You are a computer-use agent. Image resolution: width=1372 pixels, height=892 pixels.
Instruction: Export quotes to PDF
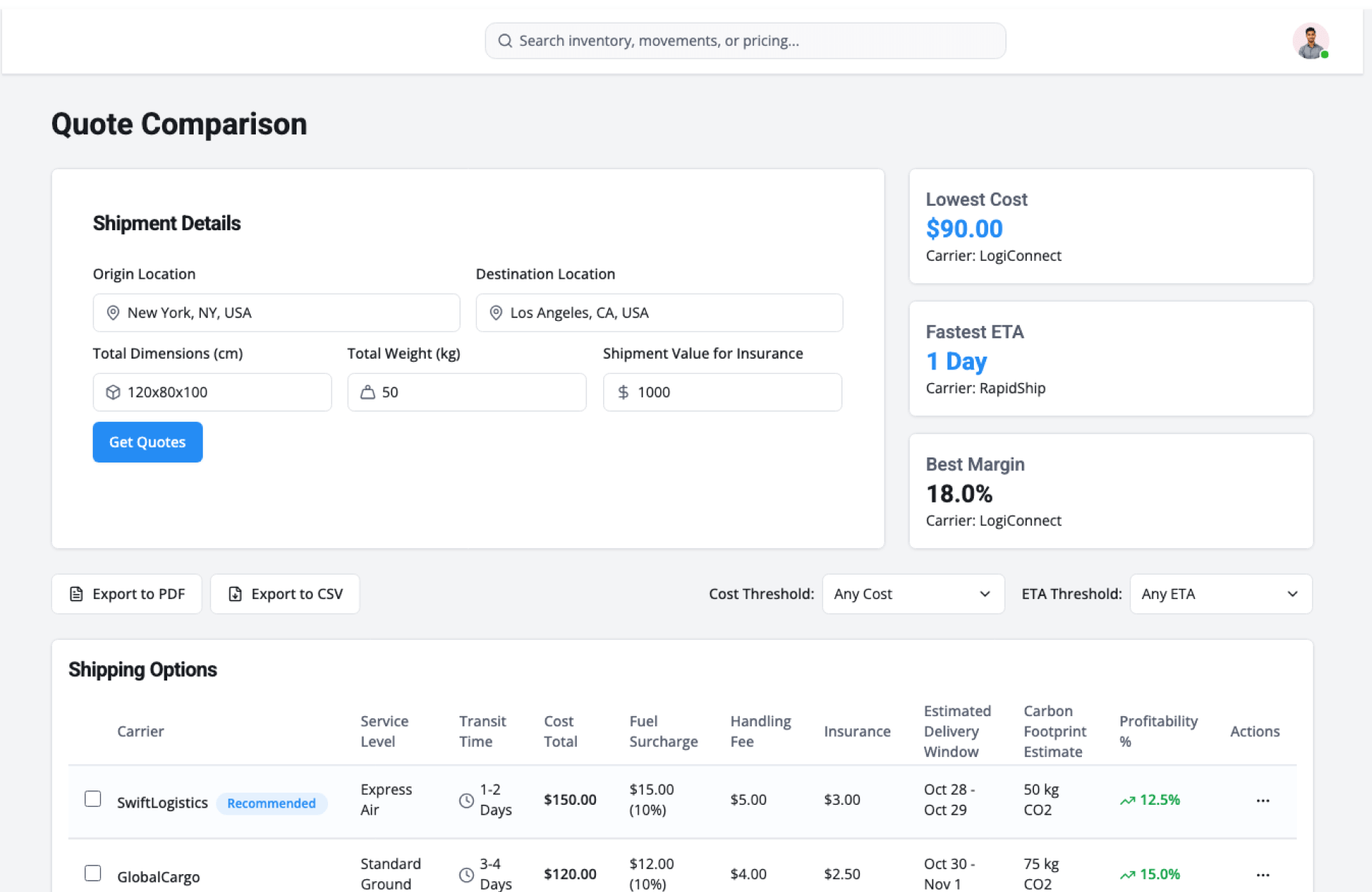[126, 594]
